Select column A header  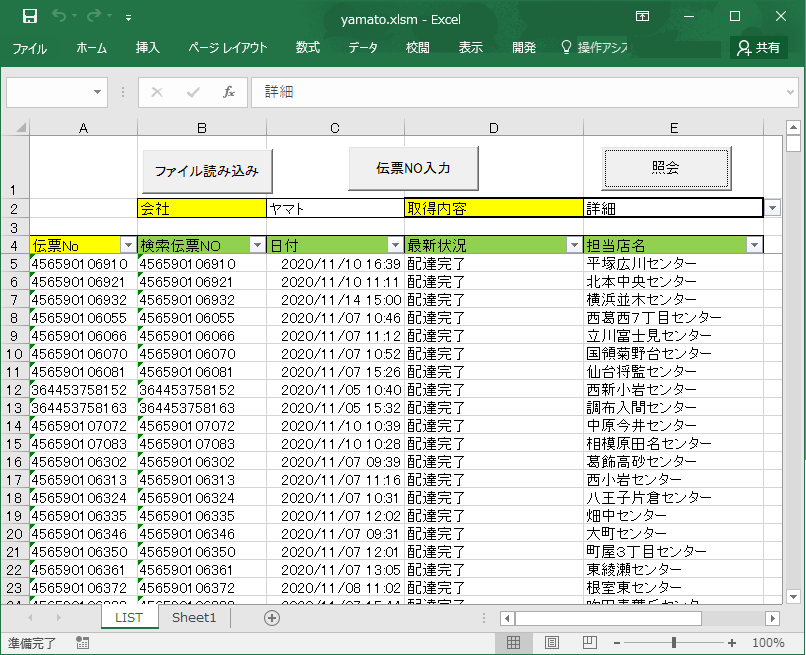[83, 128]
